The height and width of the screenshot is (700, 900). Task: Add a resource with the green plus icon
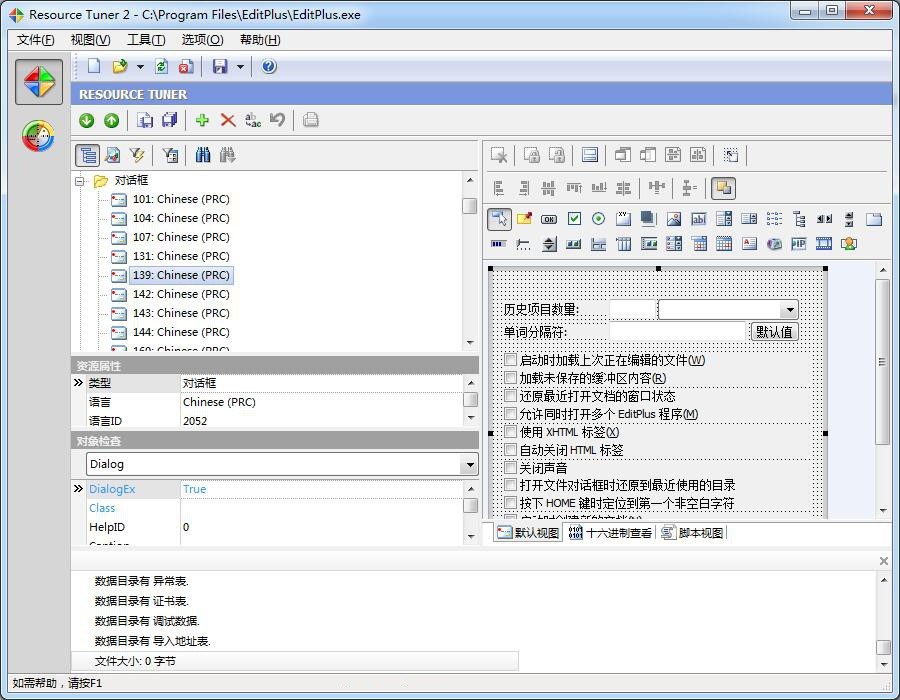pyautogui.click(x=202, y=120)
